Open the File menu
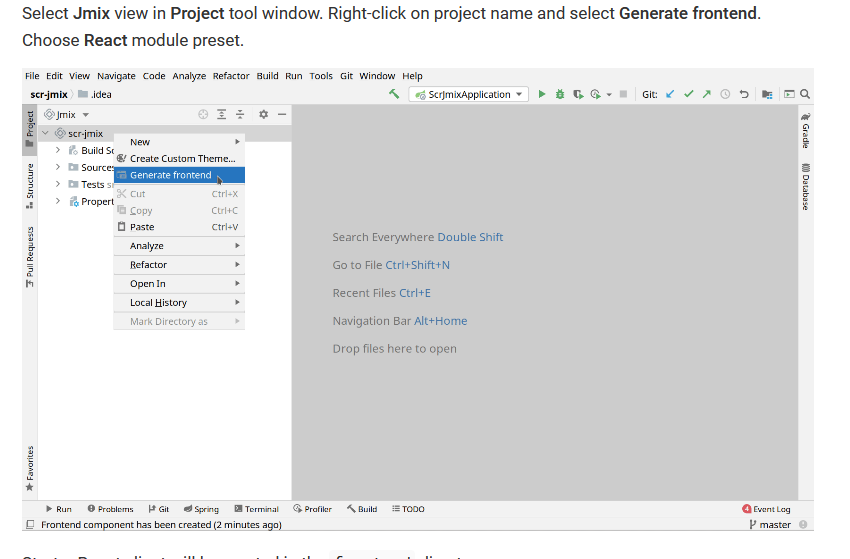 tap(32, 76)
